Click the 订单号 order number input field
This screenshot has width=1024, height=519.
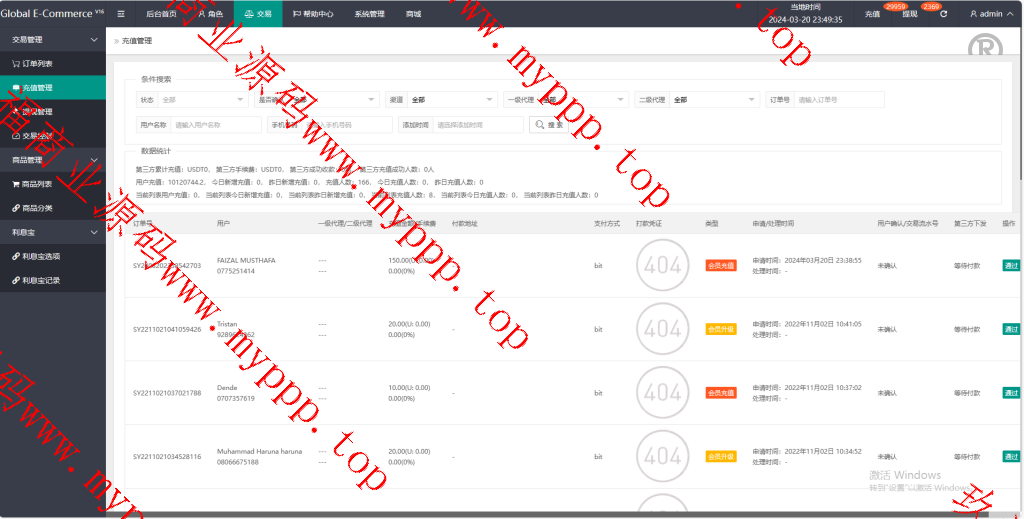click(839, 100)
